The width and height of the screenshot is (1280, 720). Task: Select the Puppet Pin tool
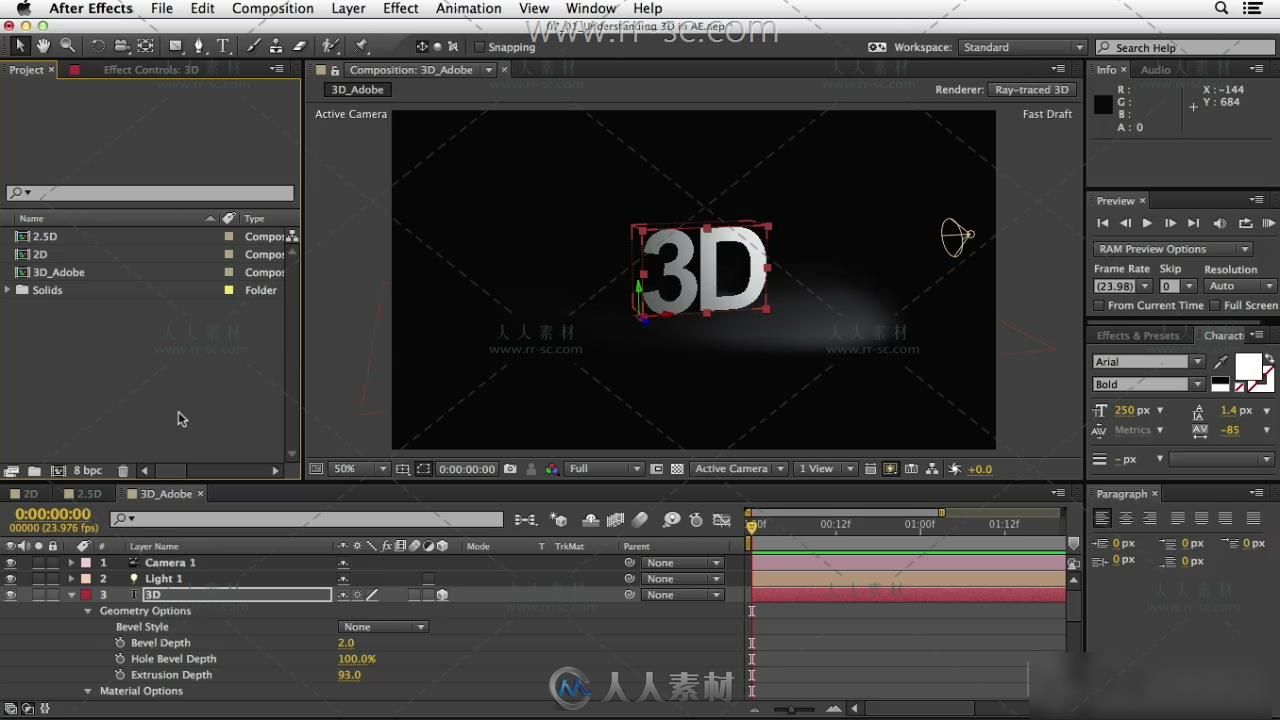[361, 46]
